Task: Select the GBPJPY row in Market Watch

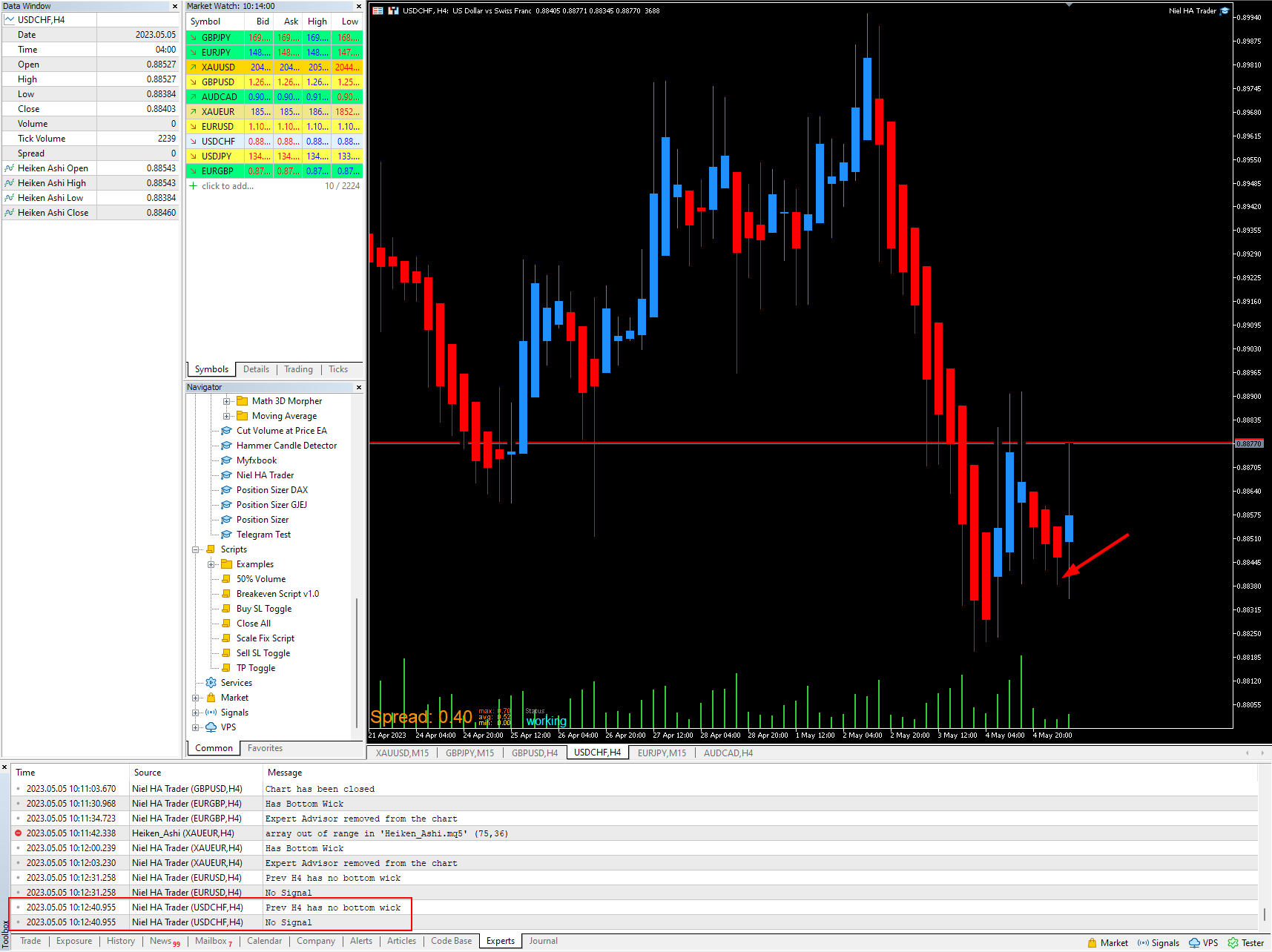Action: point(274,38)
